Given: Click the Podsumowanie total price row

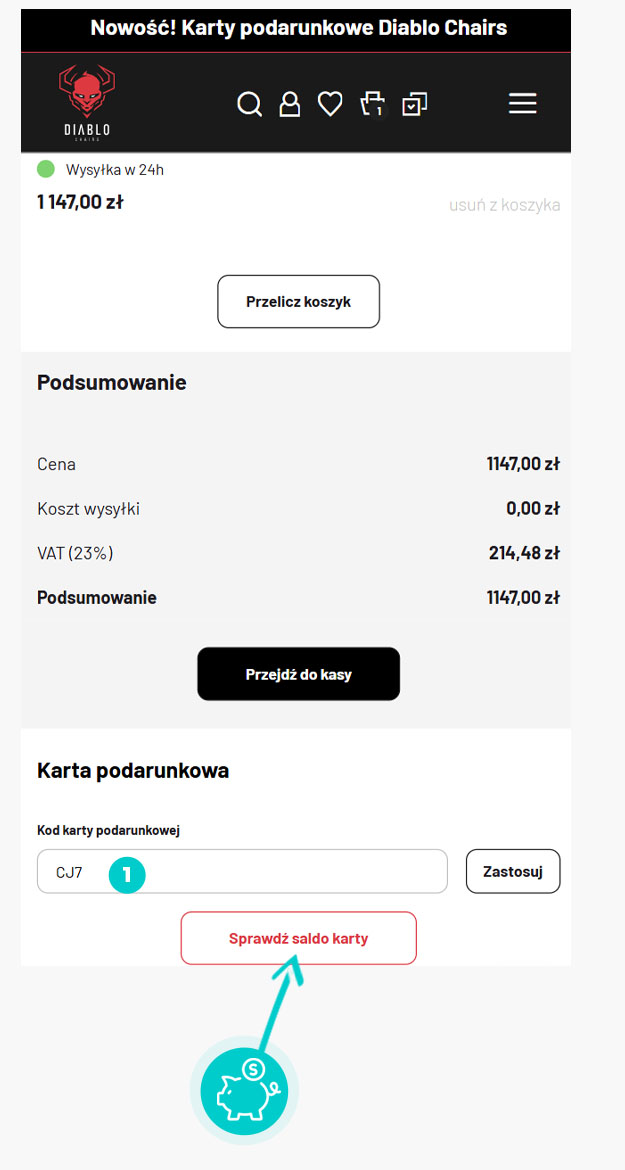Looking at the screenshot, I should [298, 597].
